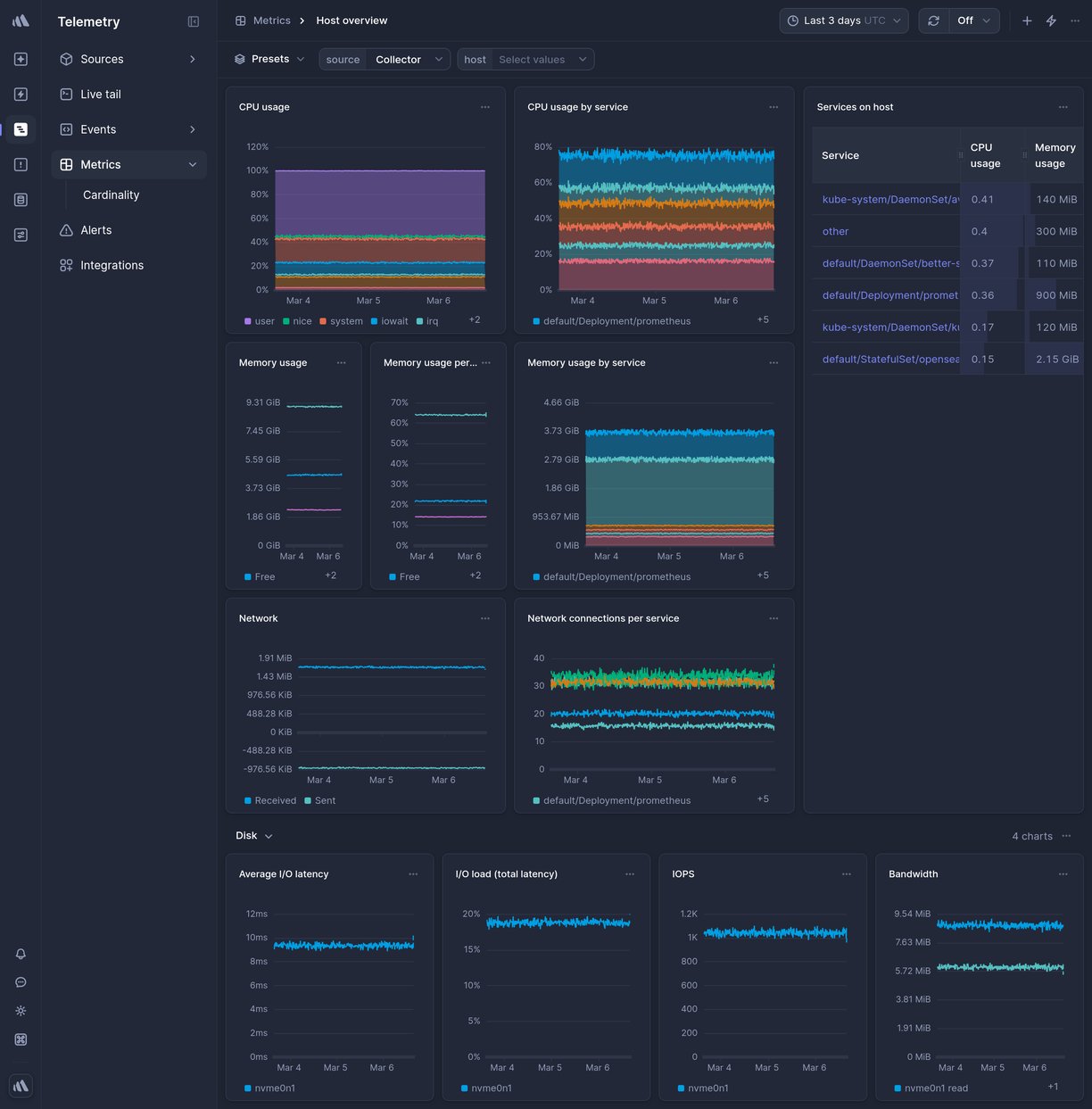1092x1109 pixels.
Task: Click the Alerts warning triangle icon
Action: (65, 229)
